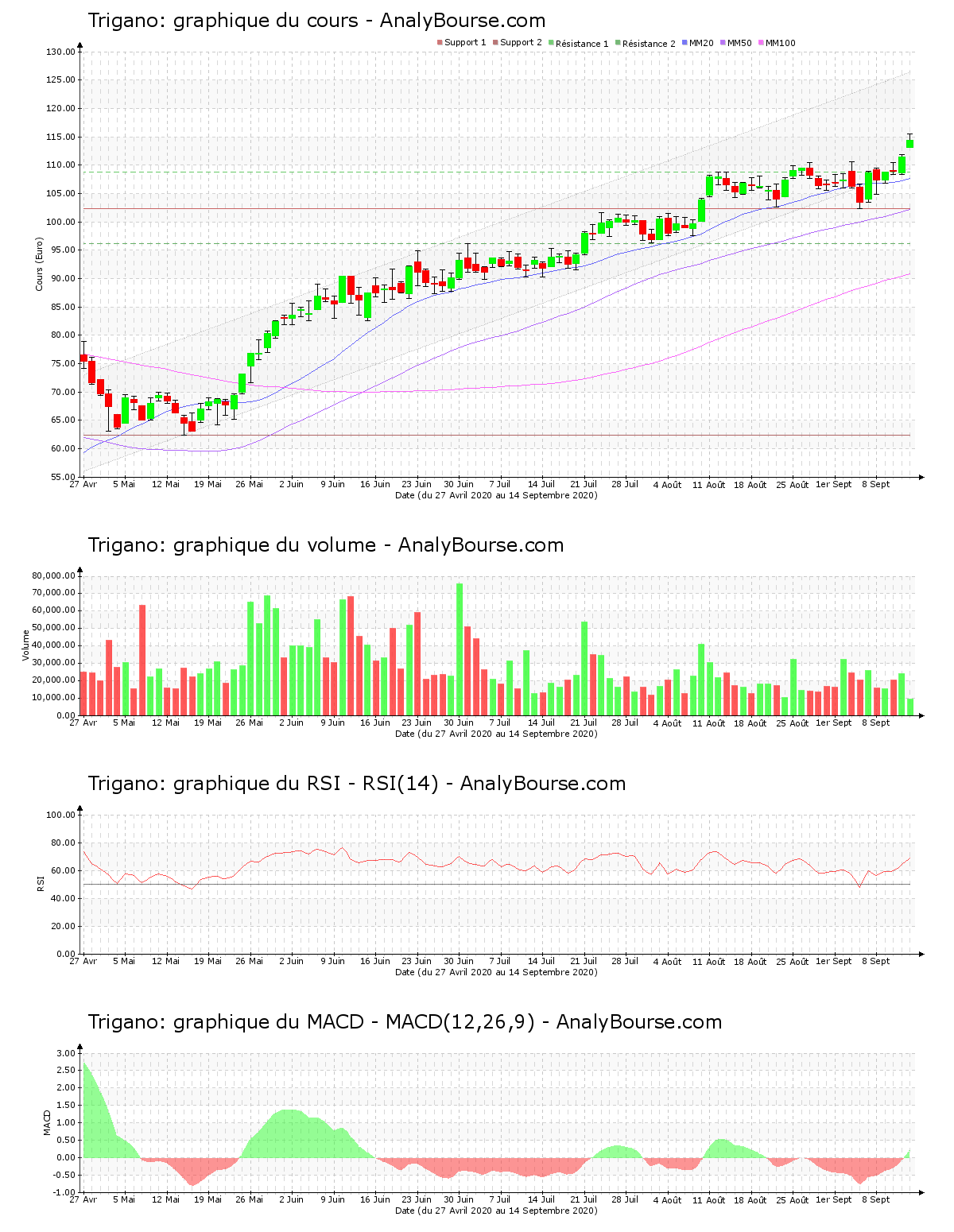Click '21 Juil' on volume chart axis

pos(584,723)
